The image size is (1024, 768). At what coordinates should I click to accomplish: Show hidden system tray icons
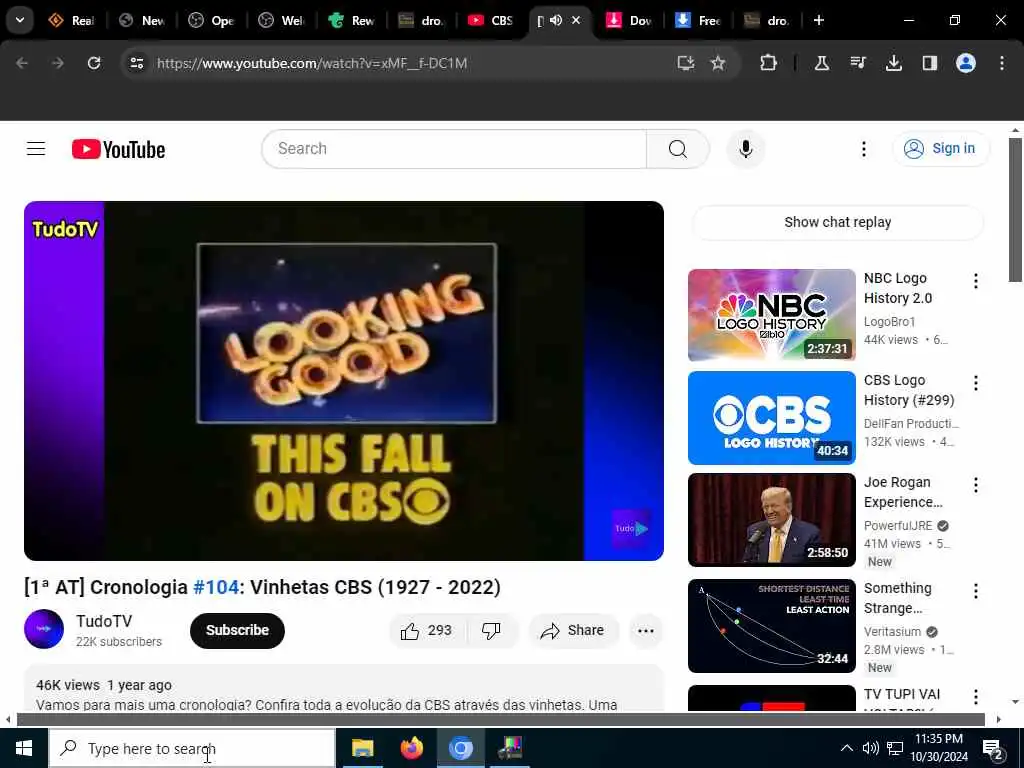pyautogui.click(x=846, y=748)
